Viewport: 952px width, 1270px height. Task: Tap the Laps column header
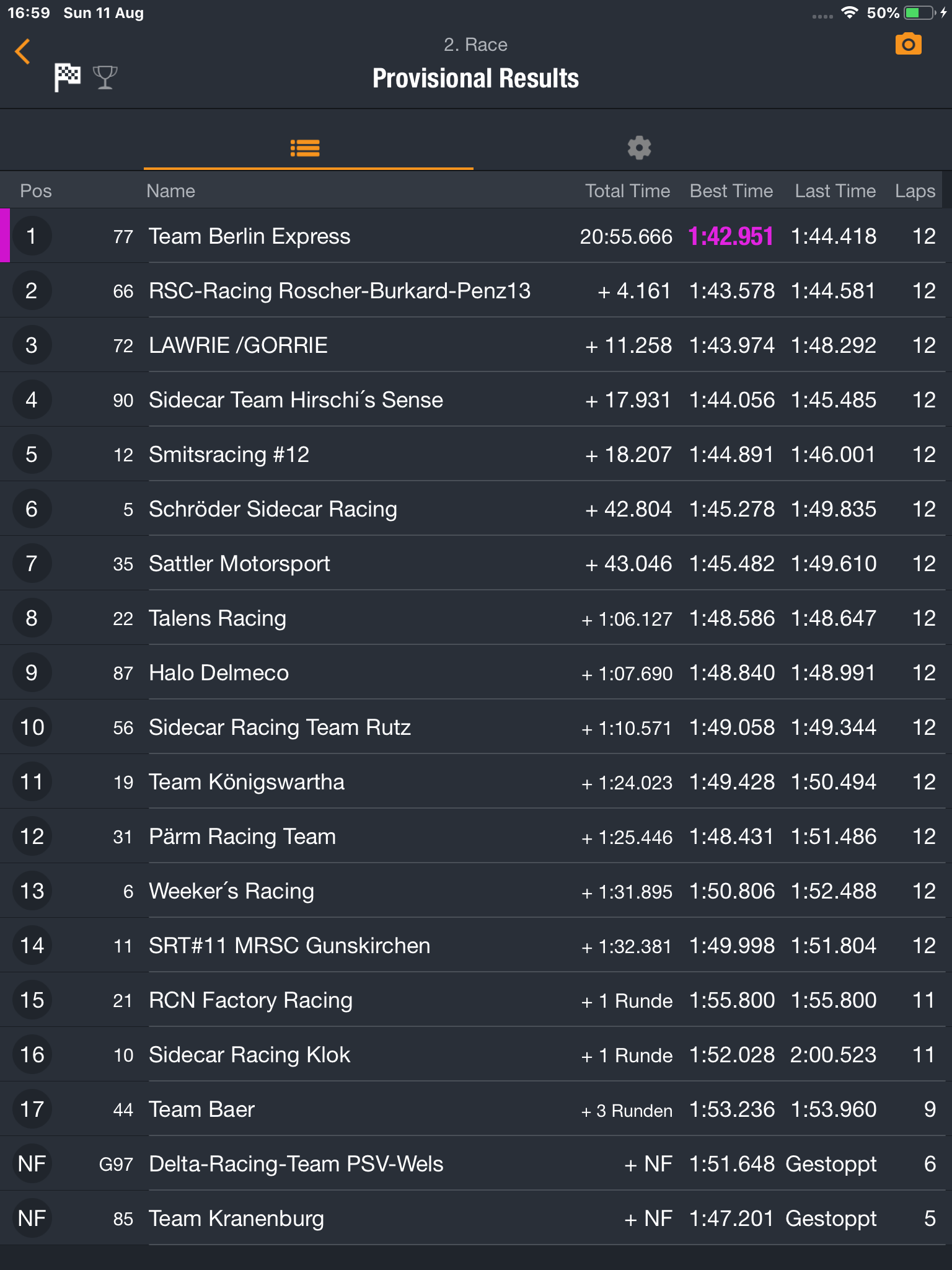pyautogui.click(x=915, y=191)
